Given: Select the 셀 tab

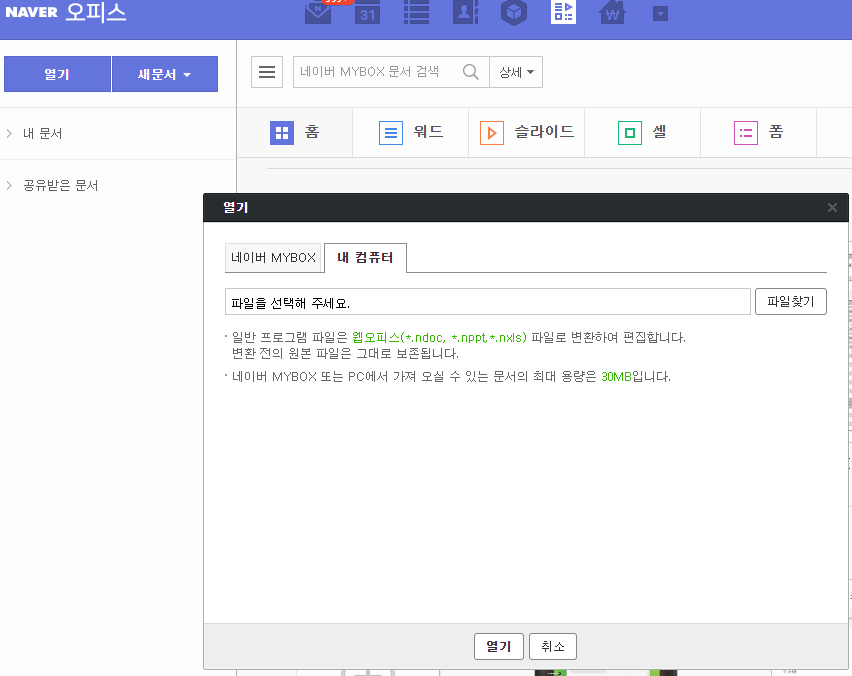Looking at the screenshot, I should coord(642,133).
